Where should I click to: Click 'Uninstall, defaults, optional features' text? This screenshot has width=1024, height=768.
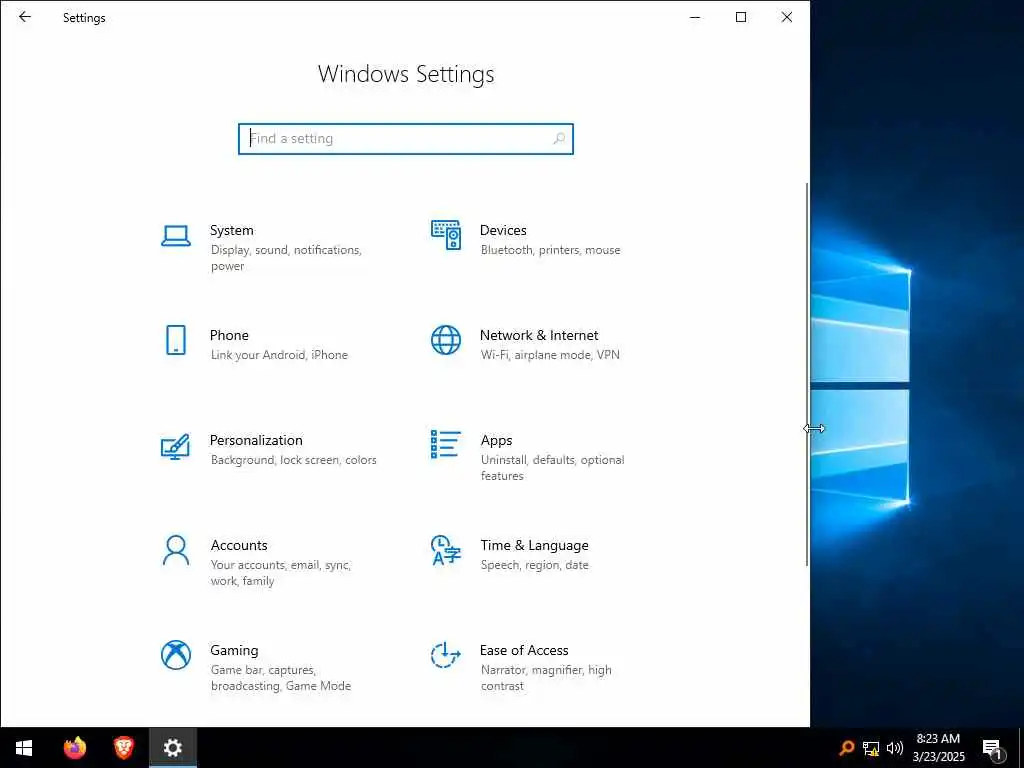pos(552,468)
